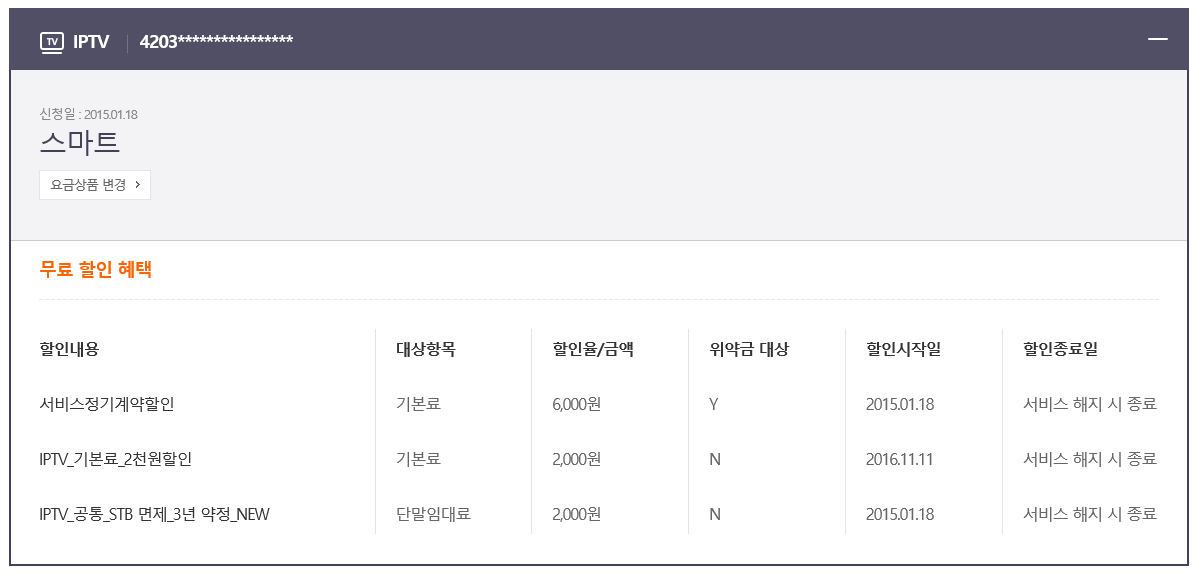This screenshot has width=1203, height=576.
Task: Click the 6,000원 discount amount
Action: pos(576,405)
